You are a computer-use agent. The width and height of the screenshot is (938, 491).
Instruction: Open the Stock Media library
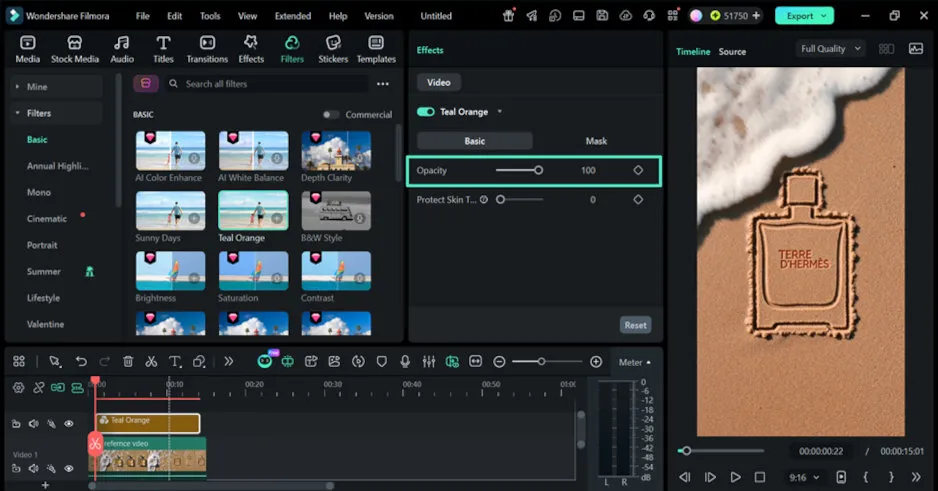click(75, 49)
